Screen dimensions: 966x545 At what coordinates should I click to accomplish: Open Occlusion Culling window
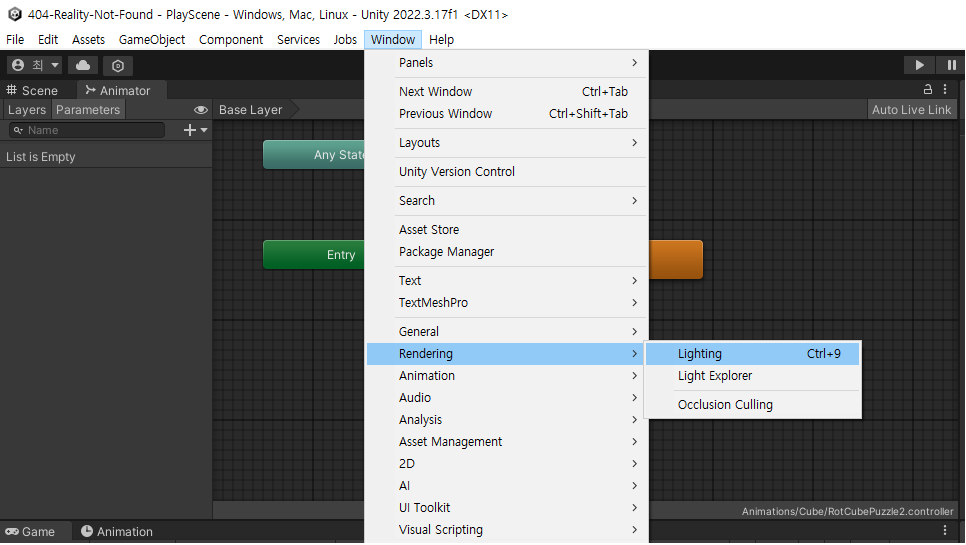752,405
